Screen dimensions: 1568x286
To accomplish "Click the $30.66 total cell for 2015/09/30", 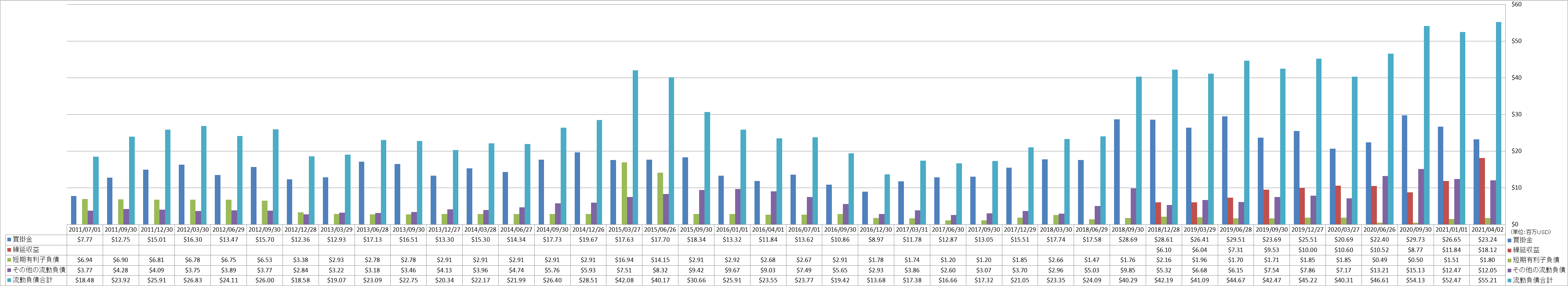I will pos(696,280).
